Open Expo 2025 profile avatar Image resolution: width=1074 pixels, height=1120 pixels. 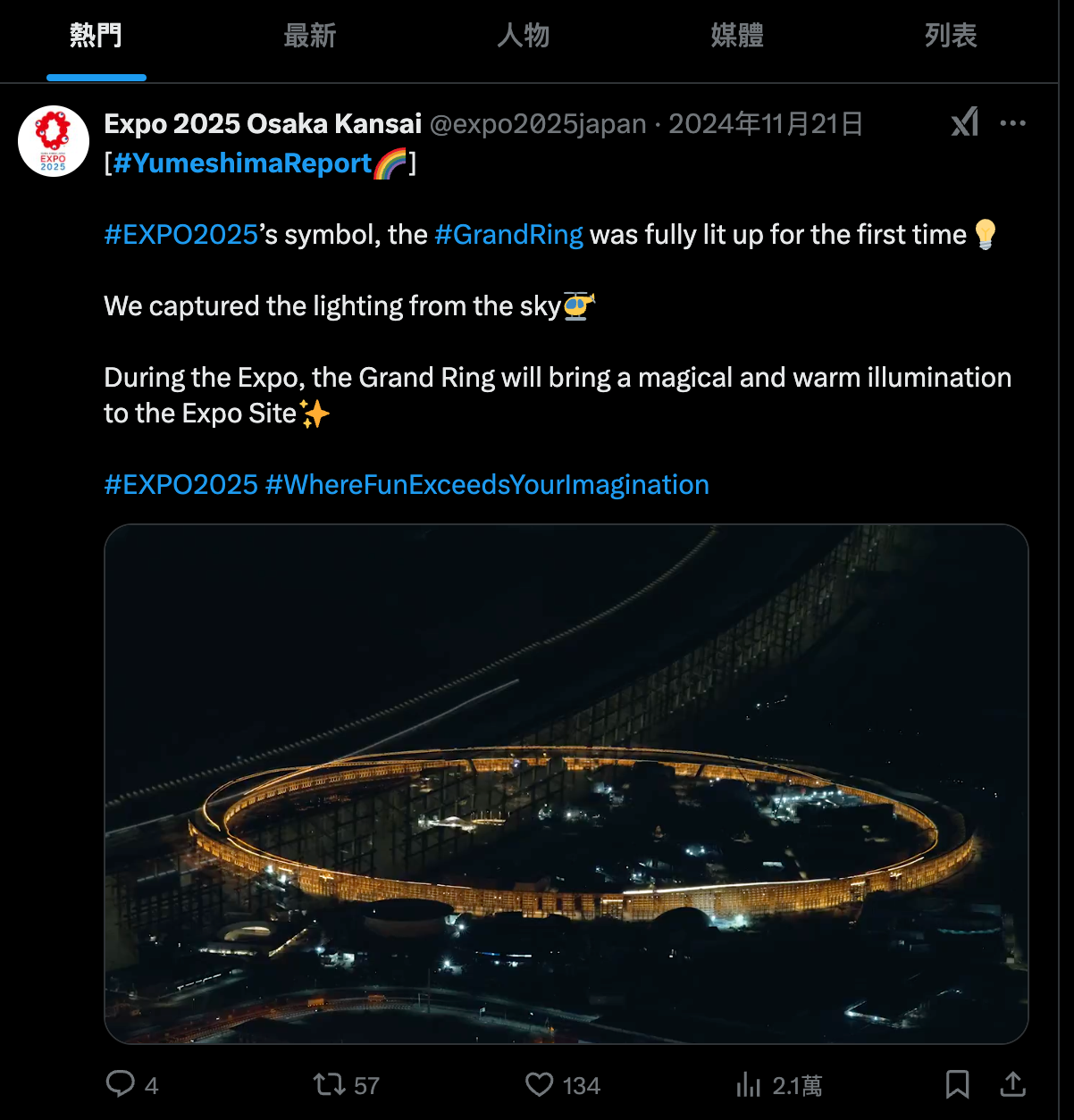click(x=54, y=141)
